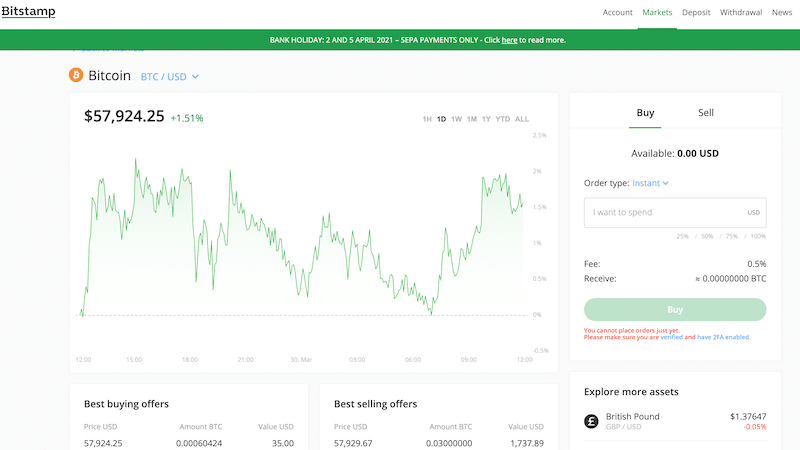Click 'here' link in bank holiday banner
Screen dimensions: 800x450
[x=509, y=40]
